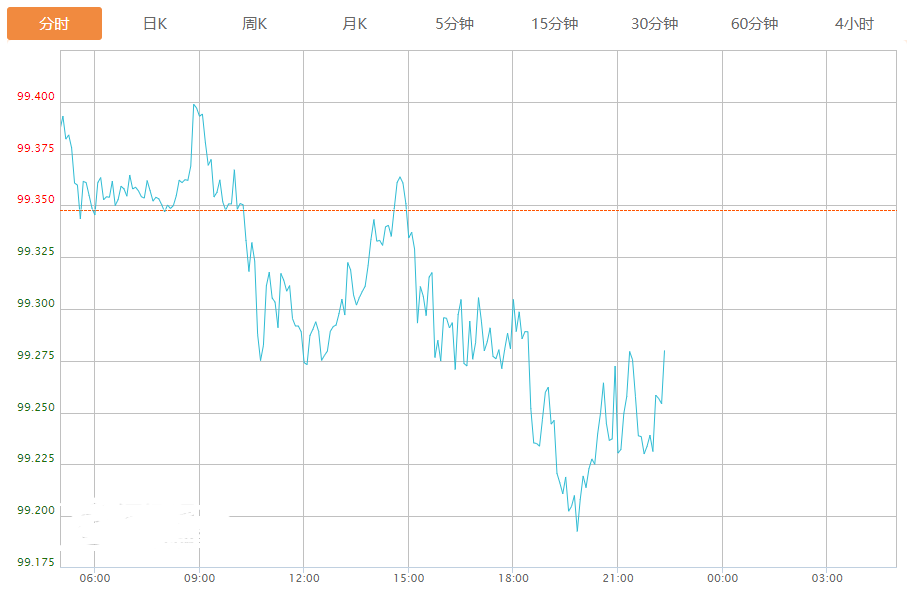Select the 15分钟 interval tab
This screenshot has height=590, width=912.
coord(554,24)
